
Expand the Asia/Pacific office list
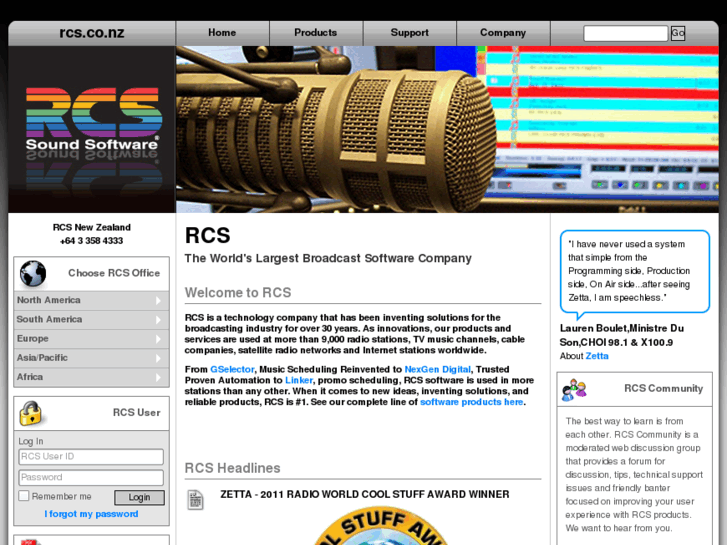(x=91, y=358)
